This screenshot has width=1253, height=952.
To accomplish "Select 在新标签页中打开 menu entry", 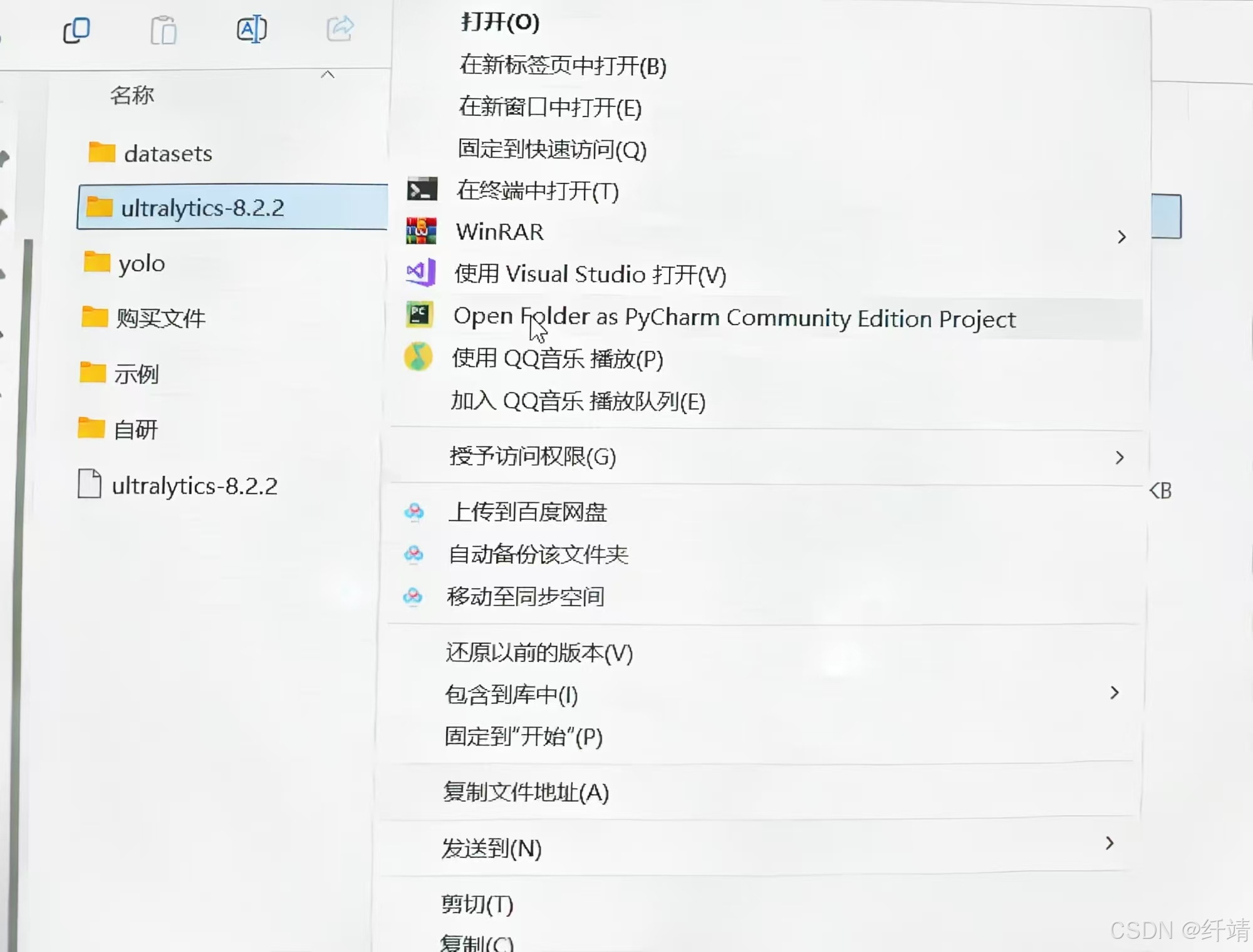I will (x=563, y=66).
